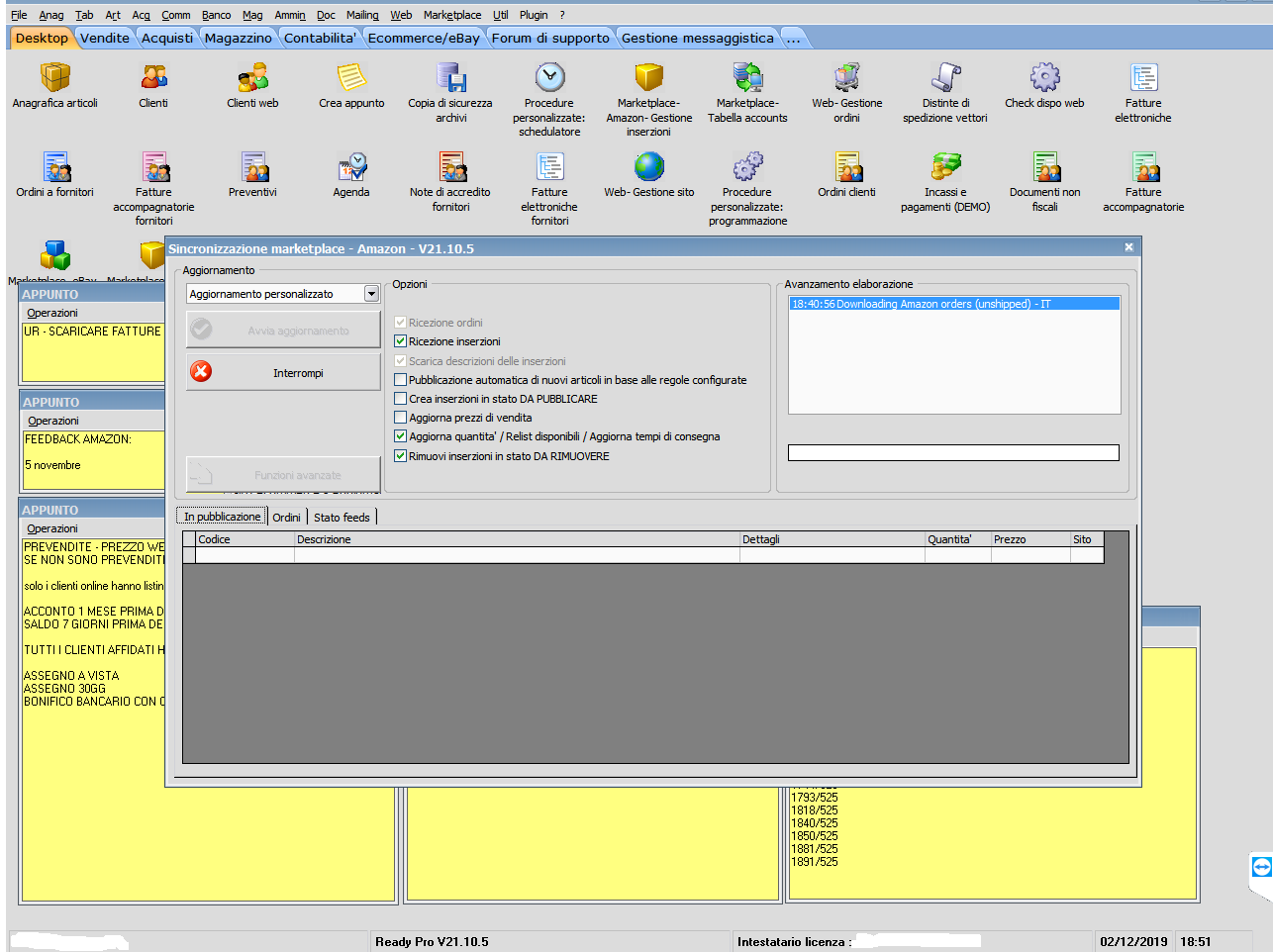This screenshot has width=1273, height=952.
Task: Launch Crea appunto icon
Action: pyautogui.click(x=351, y=77)
